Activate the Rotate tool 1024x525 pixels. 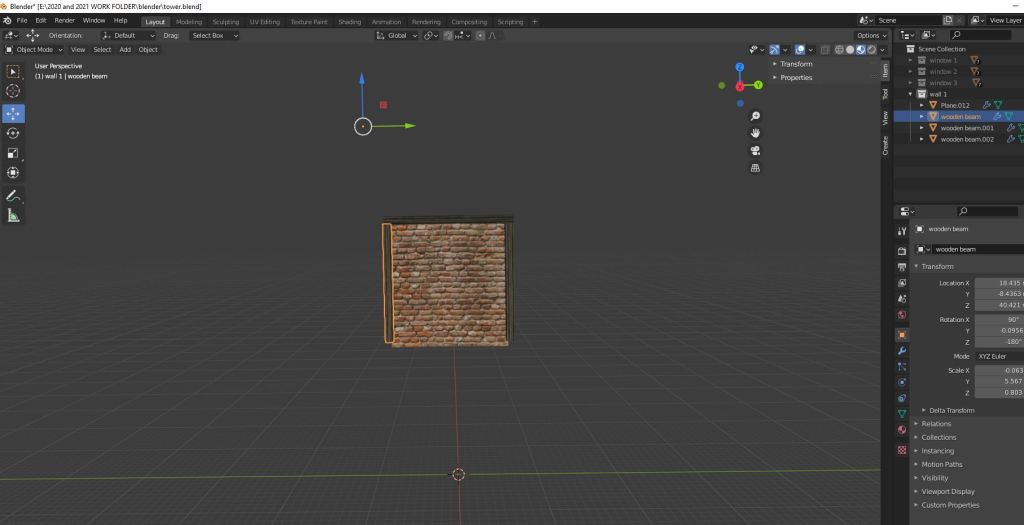pos(14,133)
